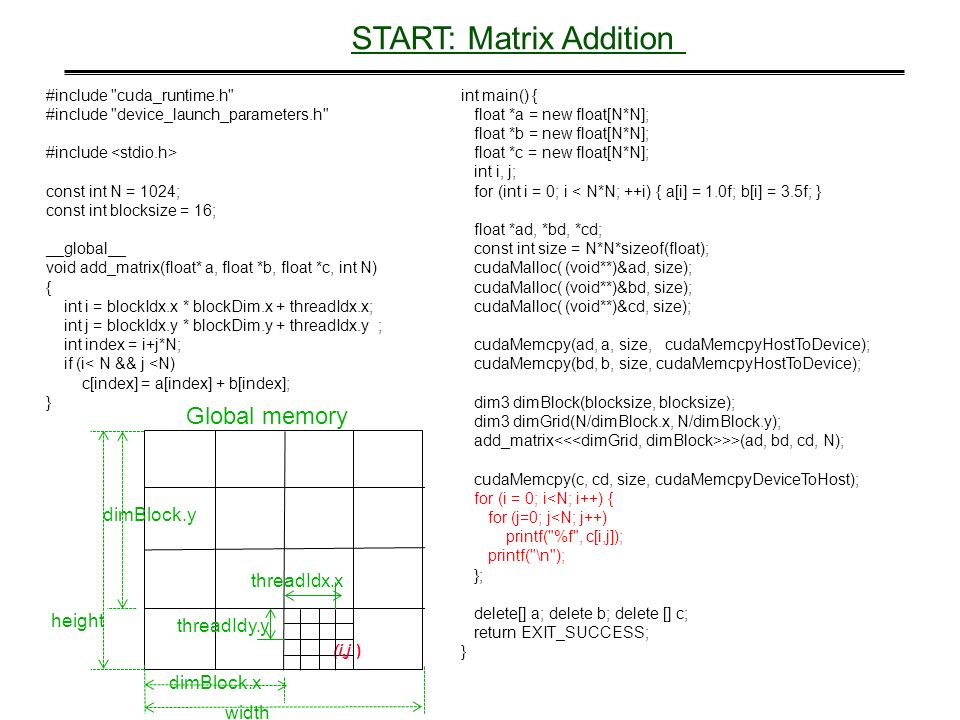The width and height of the screenshot is (960, 720).
Task: Click the add_matrix<<<dimGrid, dimBlock>>> kernel launch
Action: [659, 440]
